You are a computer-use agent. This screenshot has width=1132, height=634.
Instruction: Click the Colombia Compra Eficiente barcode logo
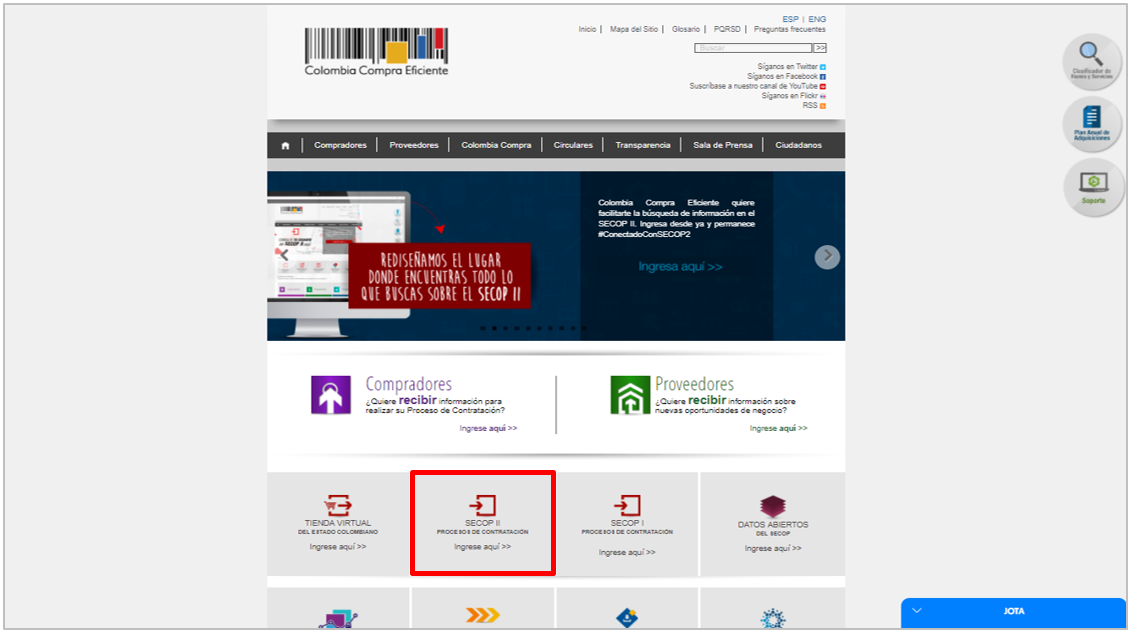coord(376,51)
